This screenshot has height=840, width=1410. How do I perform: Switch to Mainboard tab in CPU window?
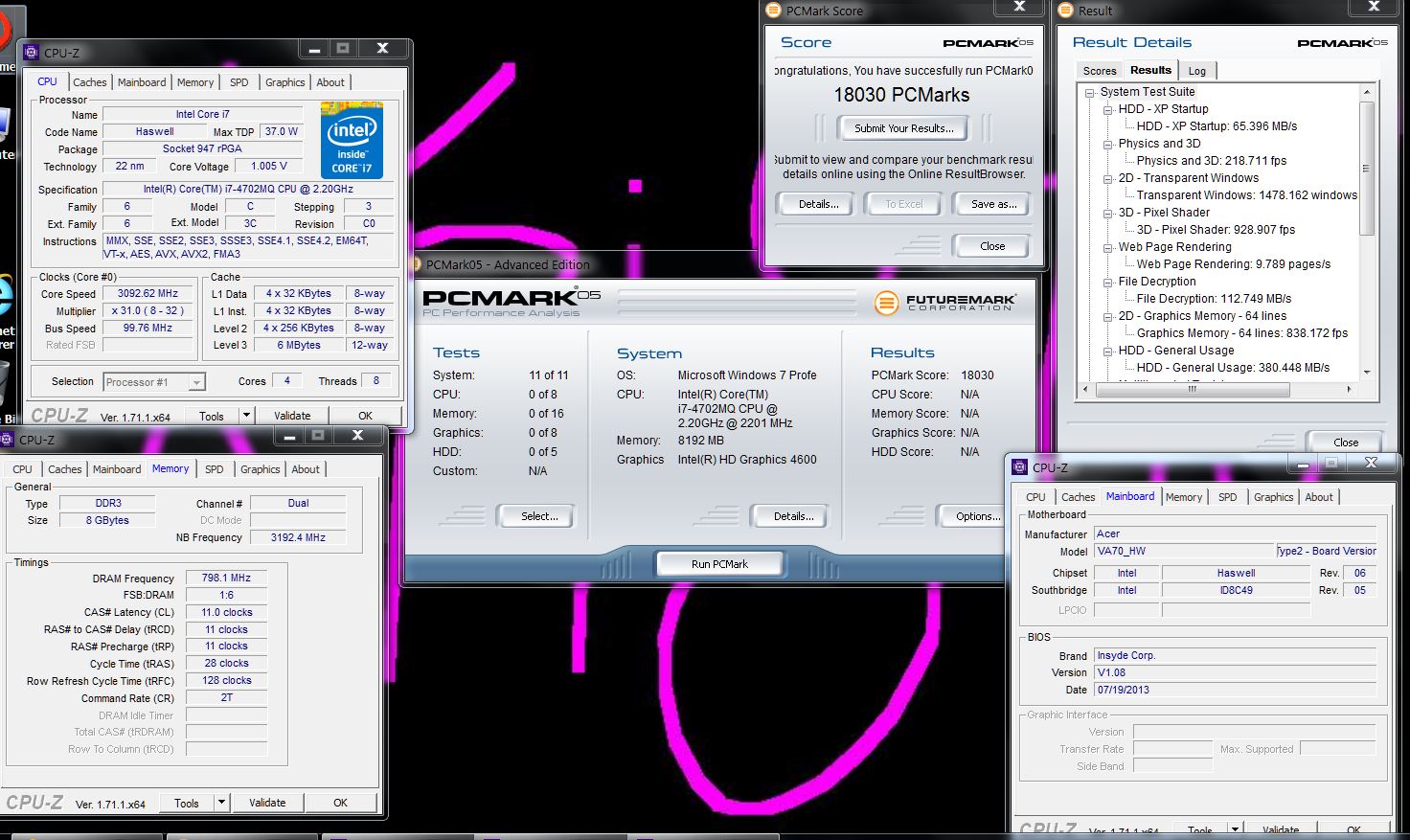pos(142,82)
